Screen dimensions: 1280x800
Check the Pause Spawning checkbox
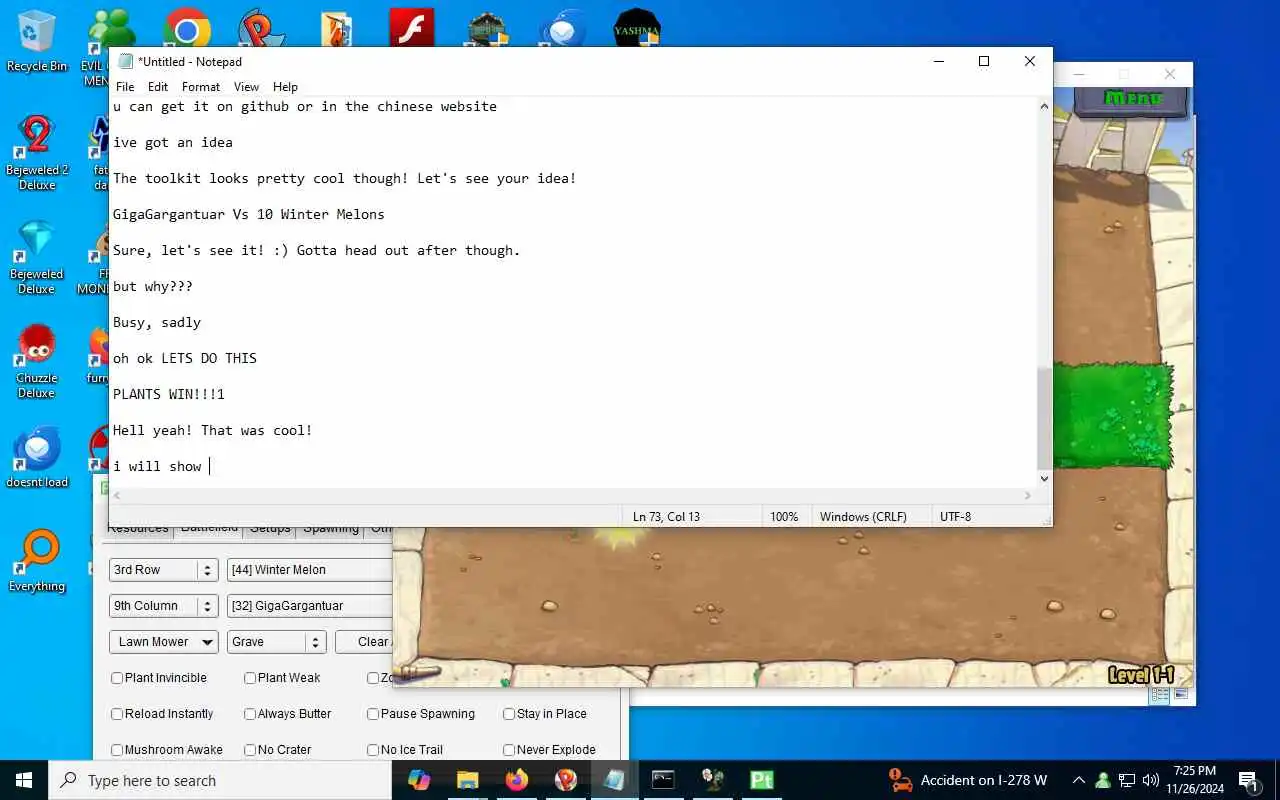pyautogui.click(x=373, y=714)
